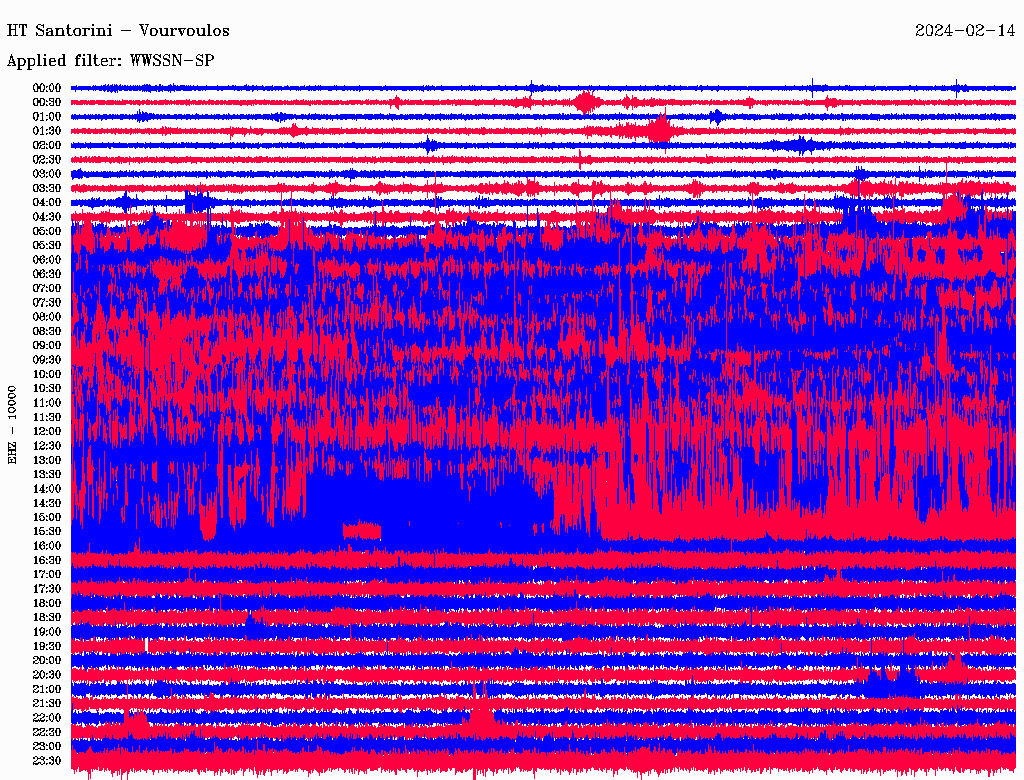Select the 16:30 time label

tap(47, 561)
